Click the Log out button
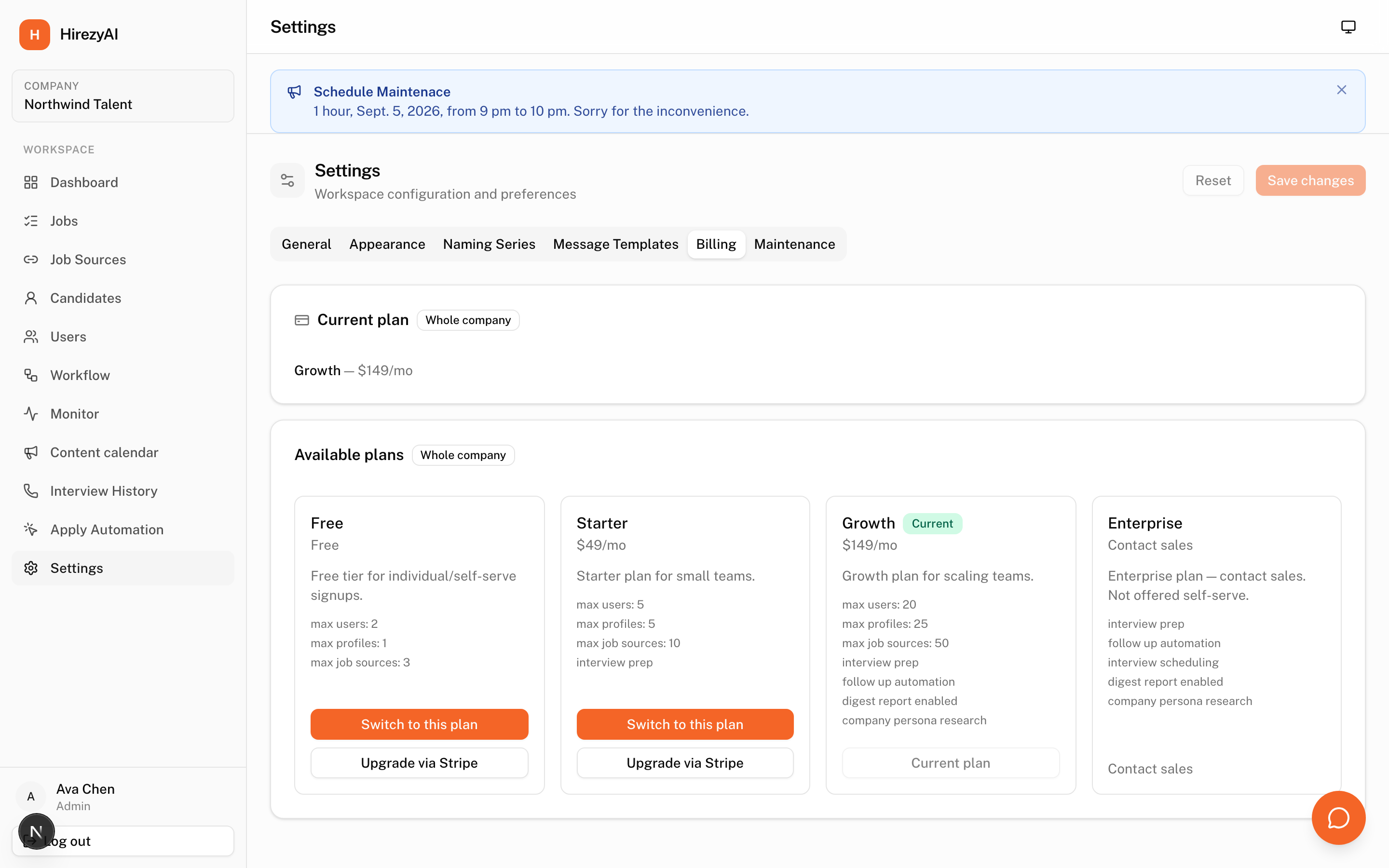The width and height of the screenshot is (1389, 868). point(123,841)
